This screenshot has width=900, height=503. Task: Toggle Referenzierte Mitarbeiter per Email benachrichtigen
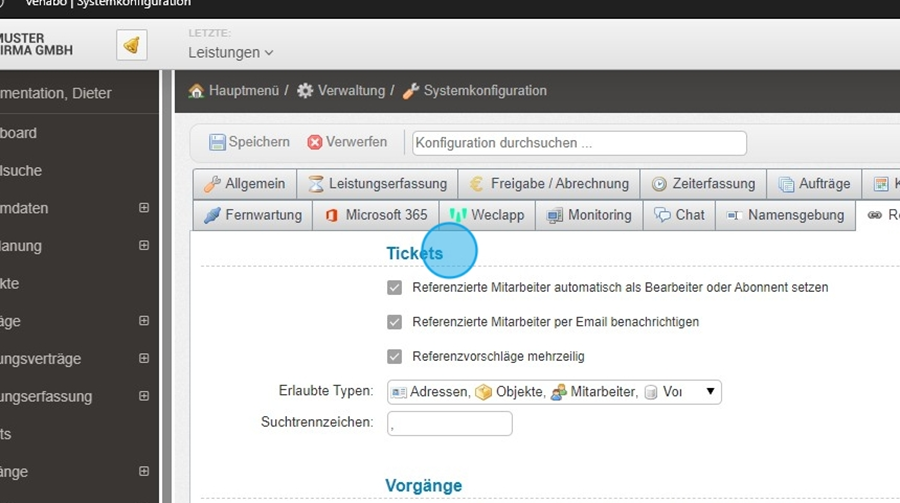(394, 322)
